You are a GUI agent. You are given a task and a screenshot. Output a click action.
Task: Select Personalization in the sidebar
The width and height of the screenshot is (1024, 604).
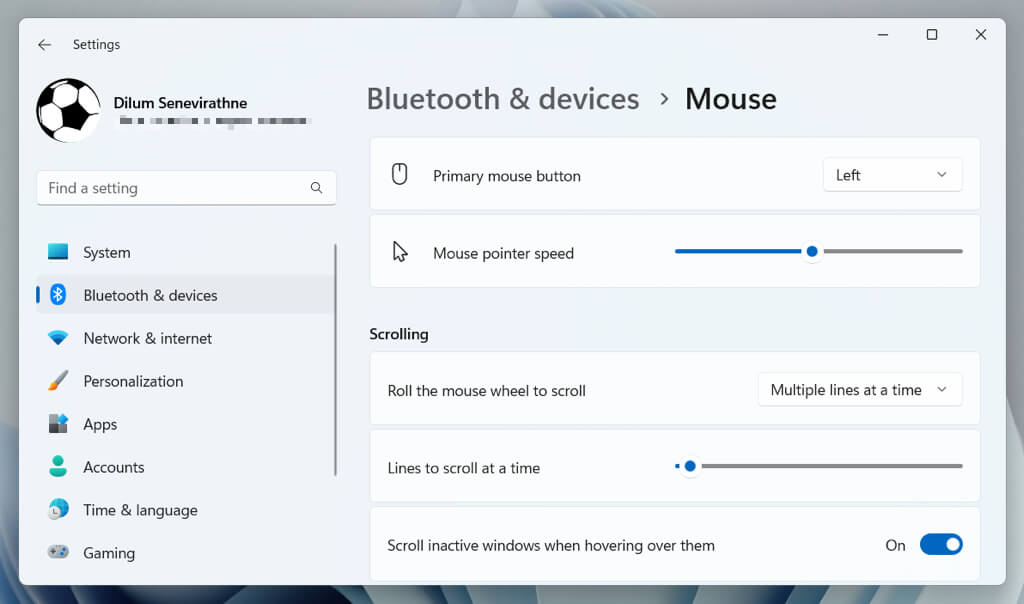(x=133, y=381)
